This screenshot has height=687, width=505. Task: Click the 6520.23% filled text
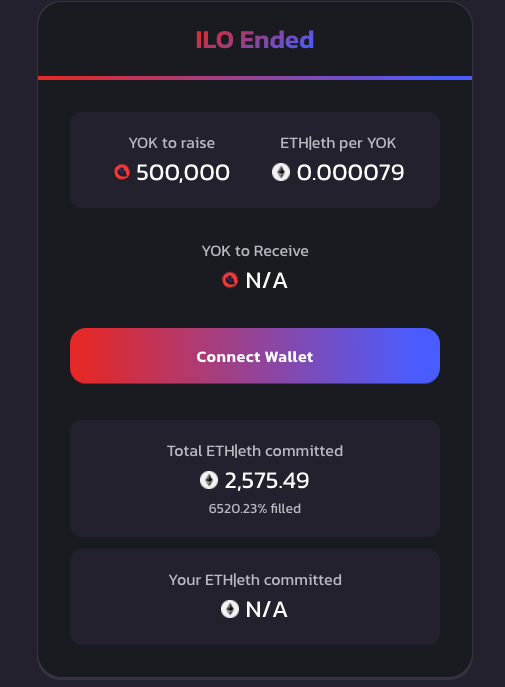click(x=255, y=508)
